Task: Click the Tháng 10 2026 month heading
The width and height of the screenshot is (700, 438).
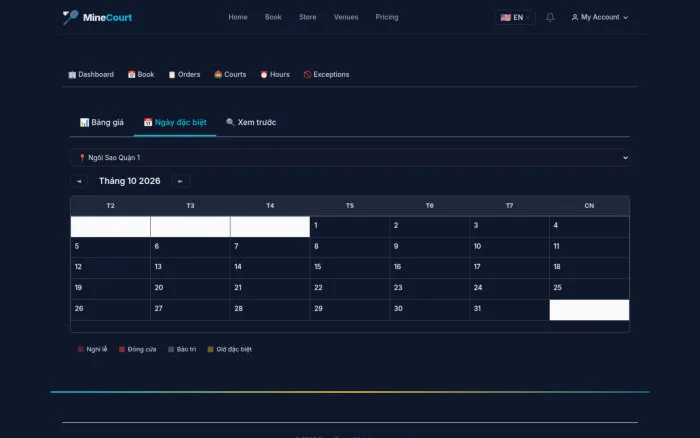Action: [x=129, y=181]
